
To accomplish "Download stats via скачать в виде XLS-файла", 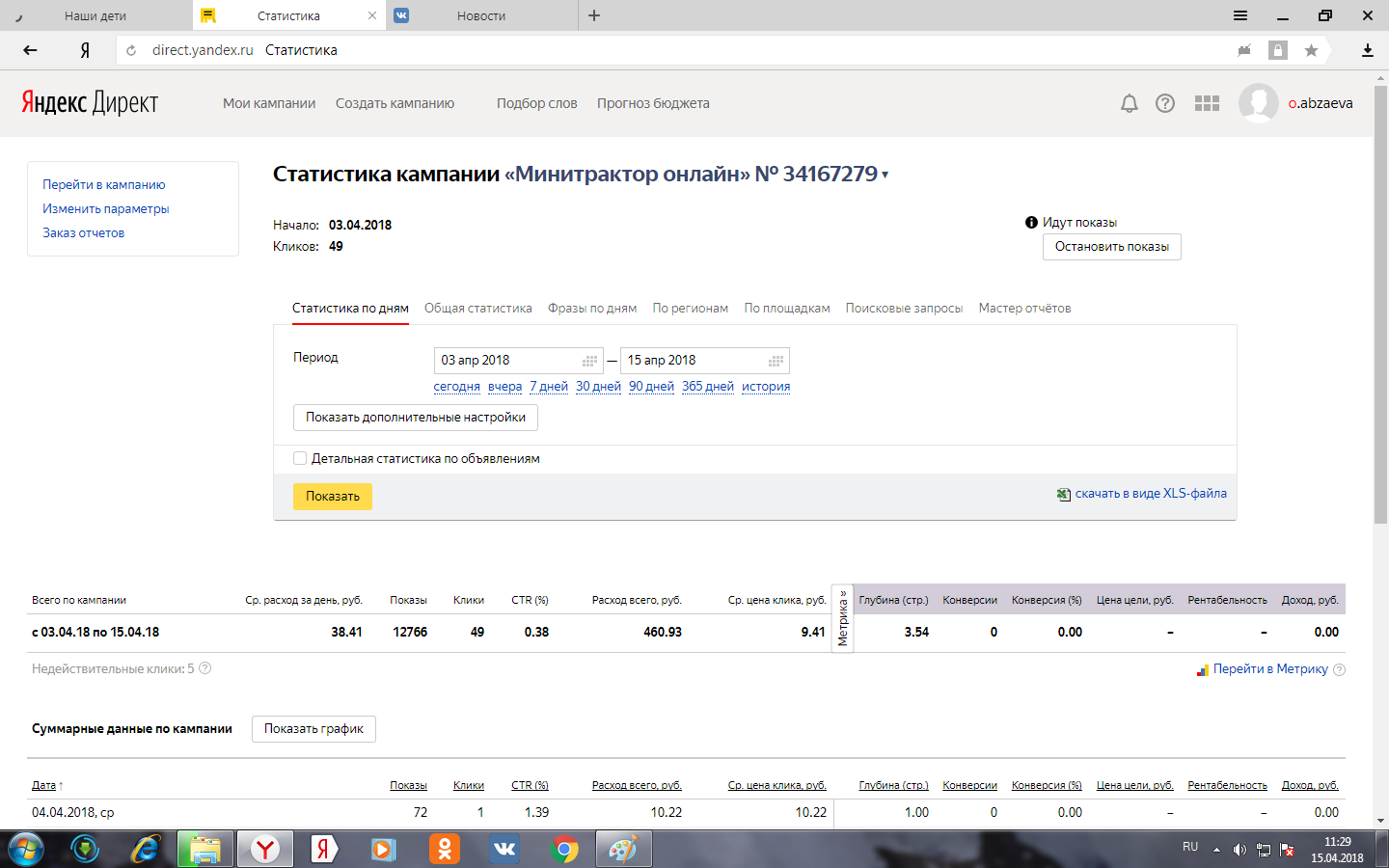I will pos(1151,494).
